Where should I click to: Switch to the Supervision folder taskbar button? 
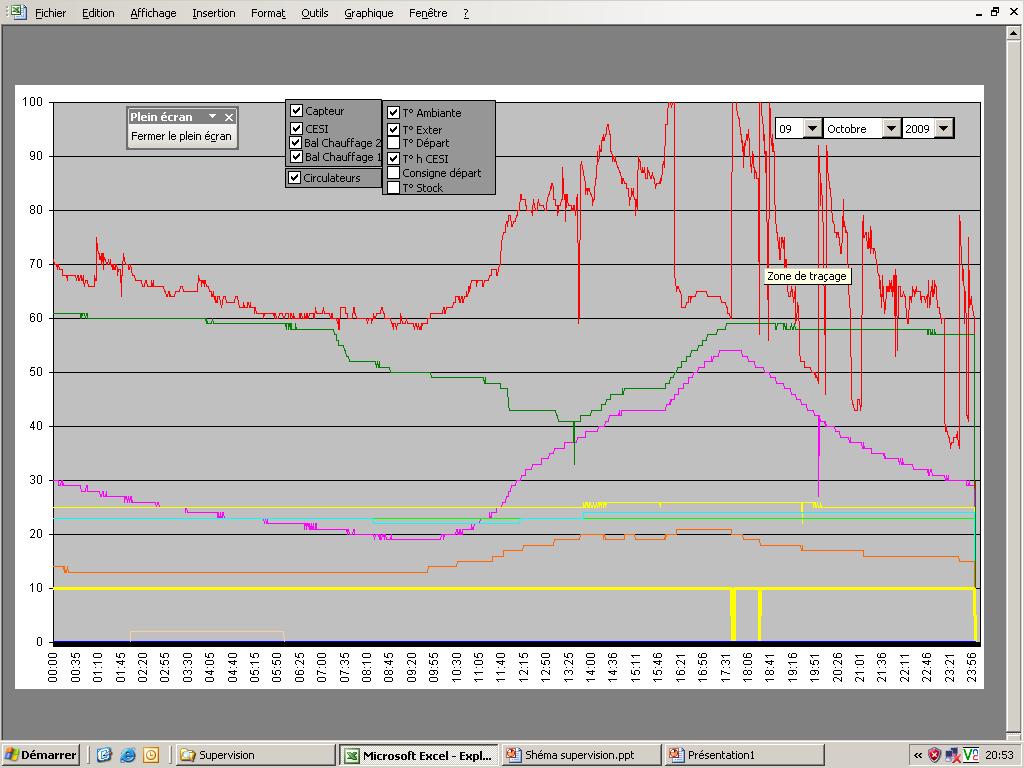coord(255,755)
